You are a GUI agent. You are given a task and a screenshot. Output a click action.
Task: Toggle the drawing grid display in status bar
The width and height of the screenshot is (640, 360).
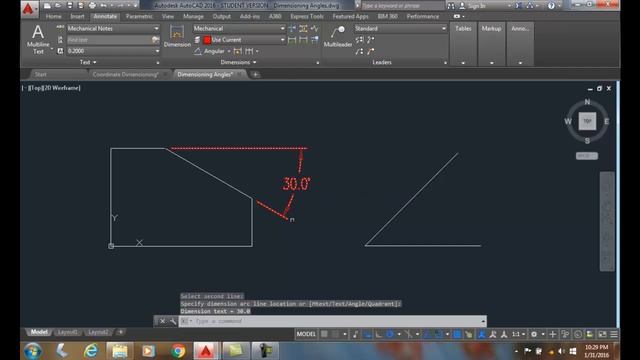[324, 334]
